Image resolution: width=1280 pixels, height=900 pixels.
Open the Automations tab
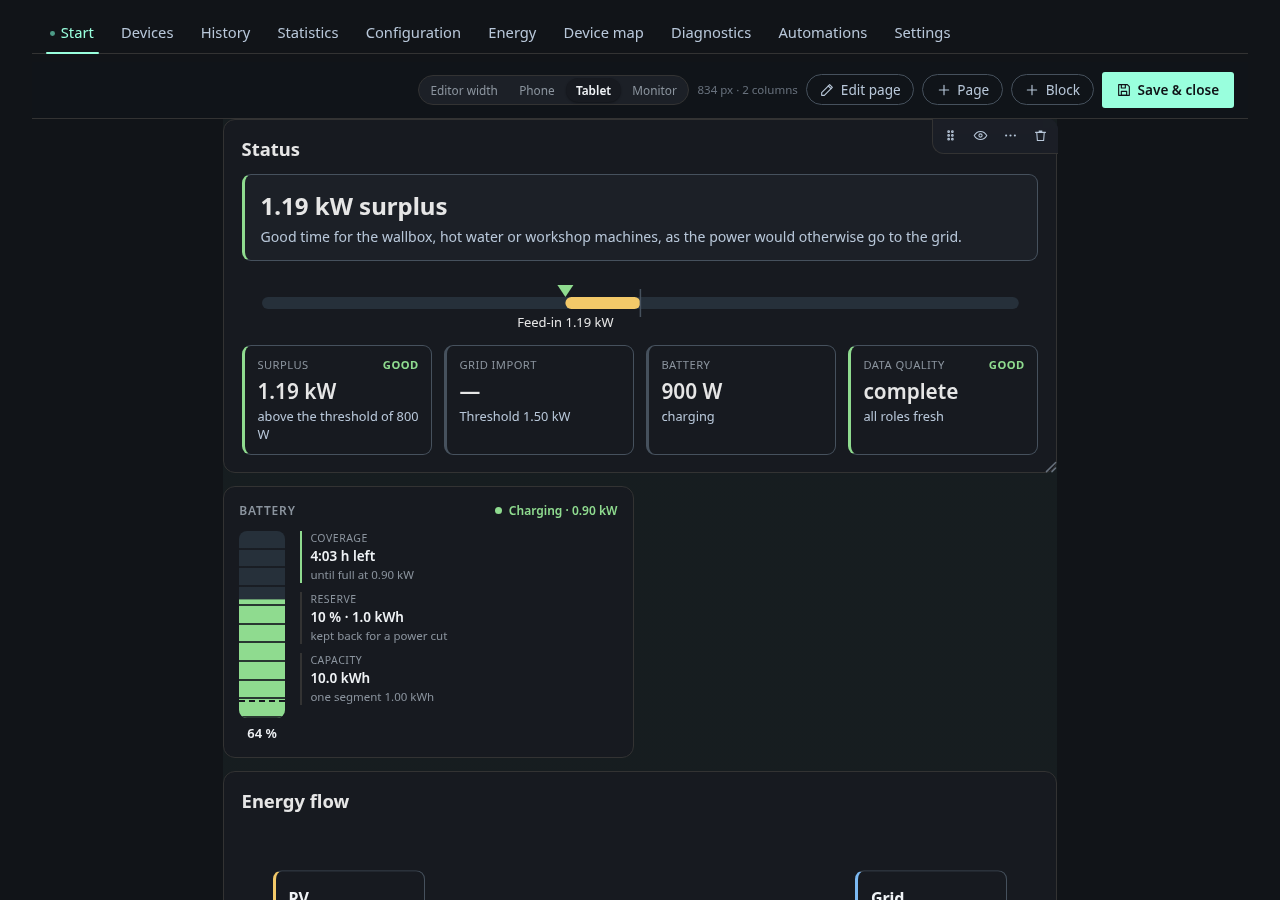(823, 33)
